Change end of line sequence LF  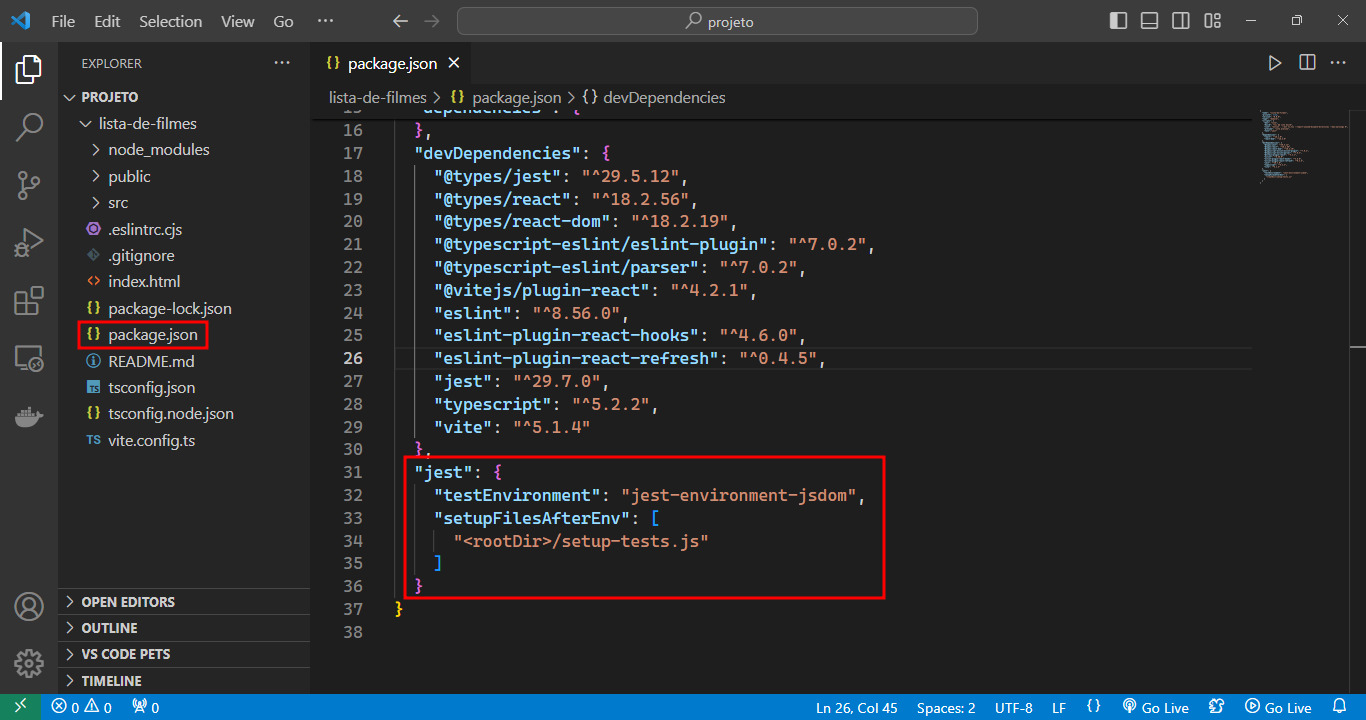pyautogui.click(x=1059, y=707)
